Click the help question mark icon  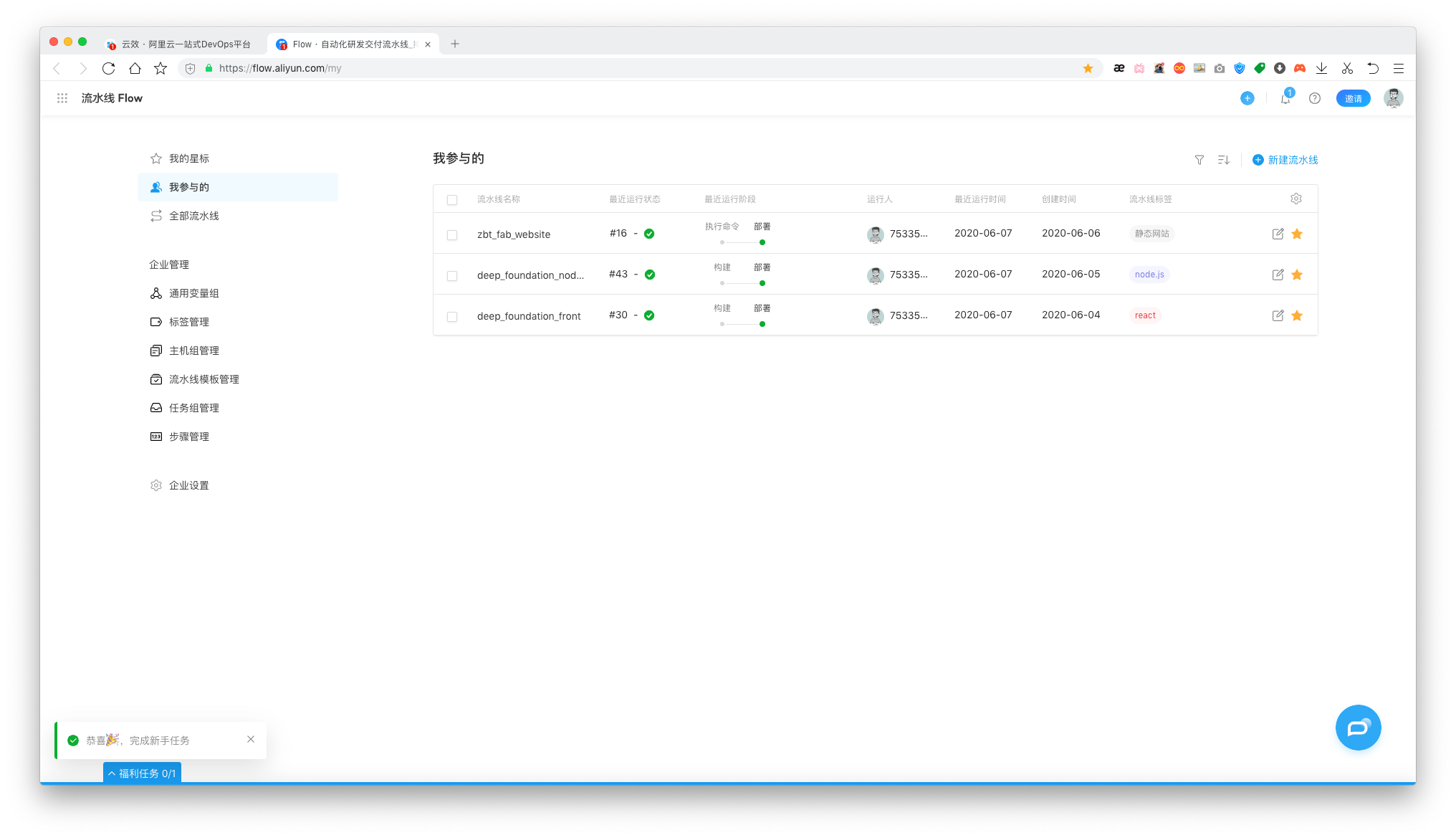[1314, 98]
